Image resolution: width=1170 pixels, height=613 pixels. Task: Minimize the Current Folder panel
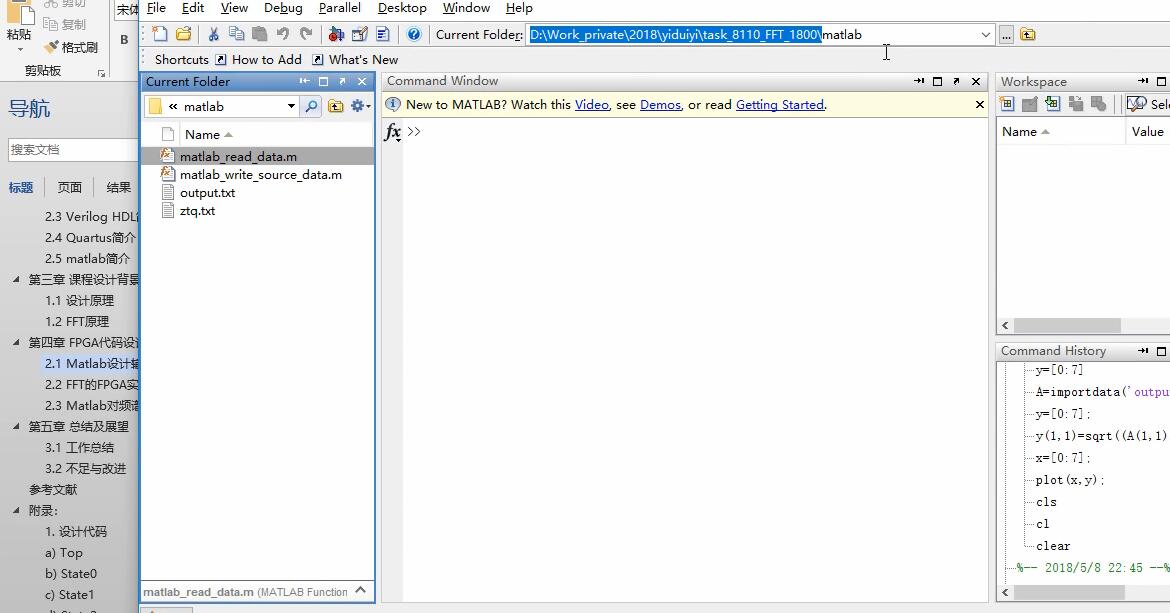(304, 81)
